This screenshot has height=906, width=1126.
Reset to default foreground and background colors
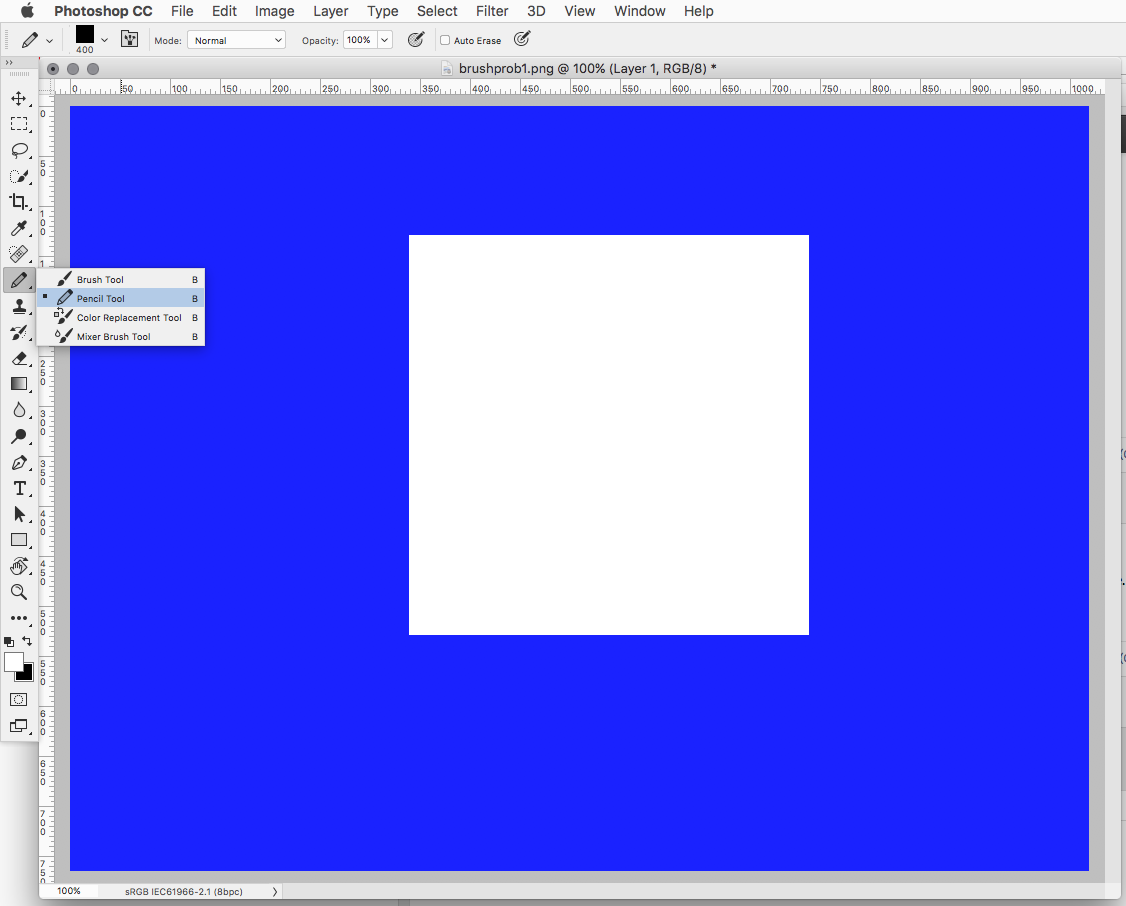pos(9,641)
